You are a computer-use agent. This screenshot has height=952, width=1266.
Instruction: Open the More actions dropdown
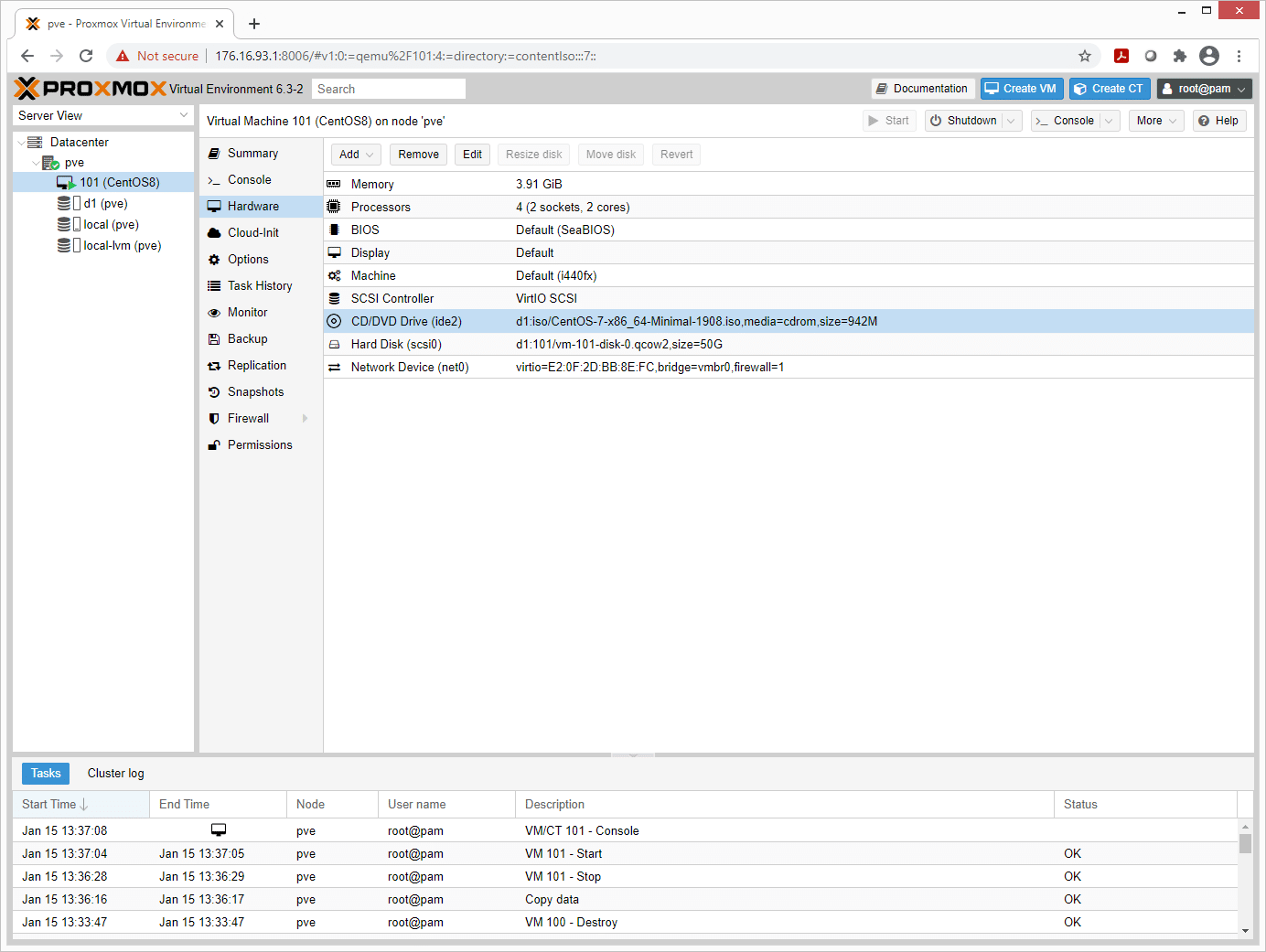(x=1156, y=121)
